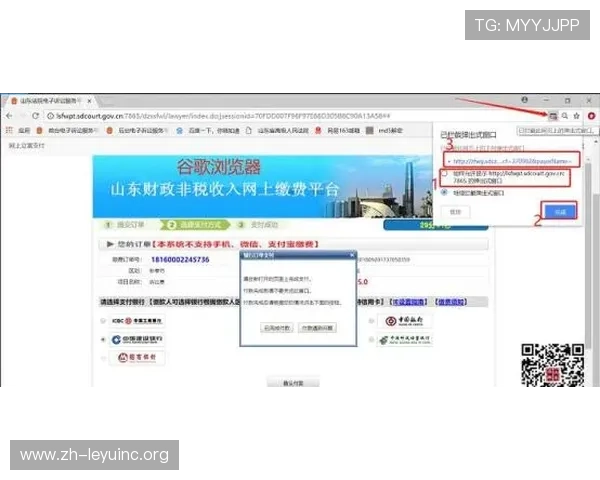Select the China Merchants Bank radio button

pos(103,358)
